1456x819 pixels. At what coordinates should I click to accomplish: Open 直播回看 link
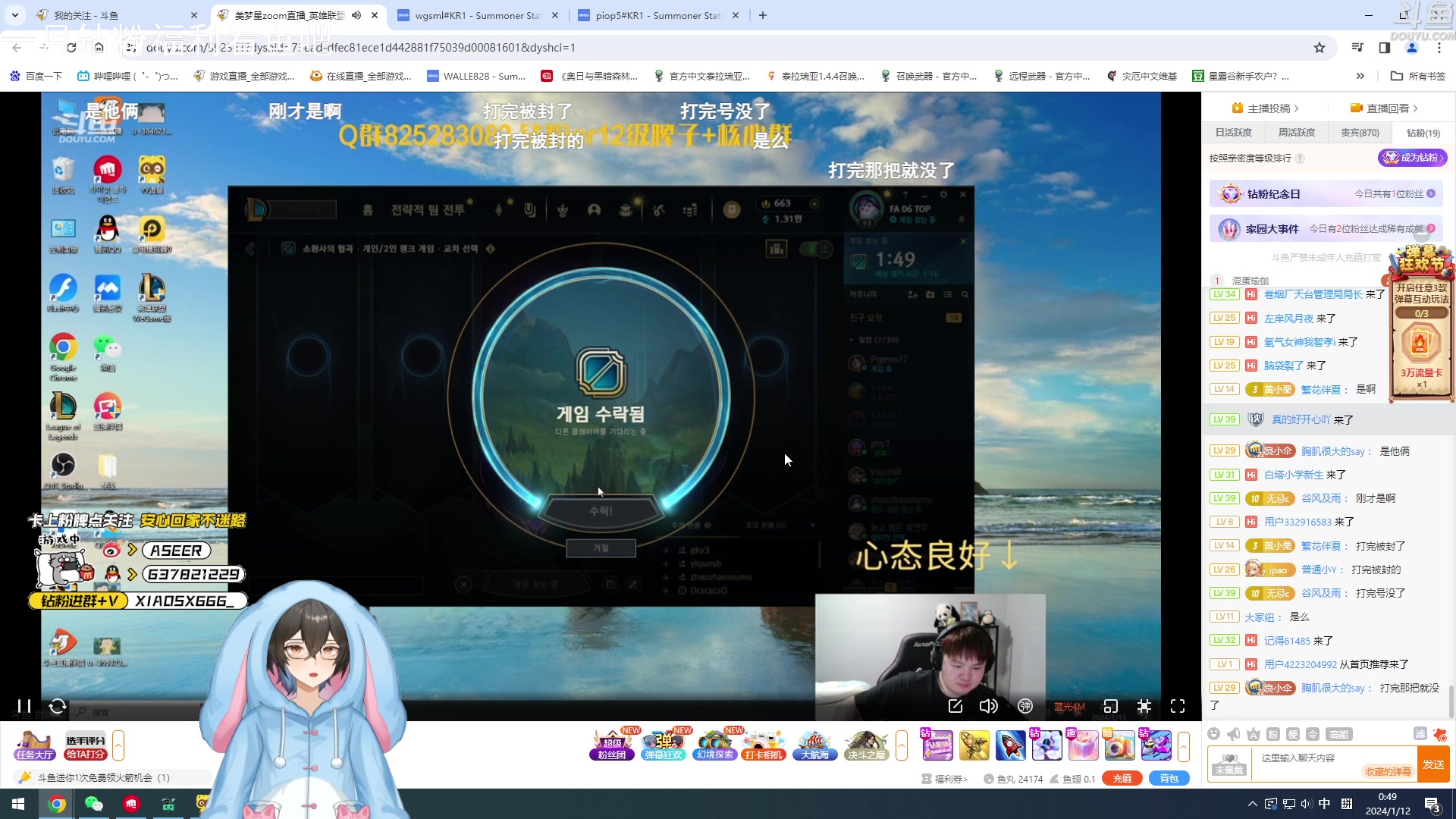1385,108
